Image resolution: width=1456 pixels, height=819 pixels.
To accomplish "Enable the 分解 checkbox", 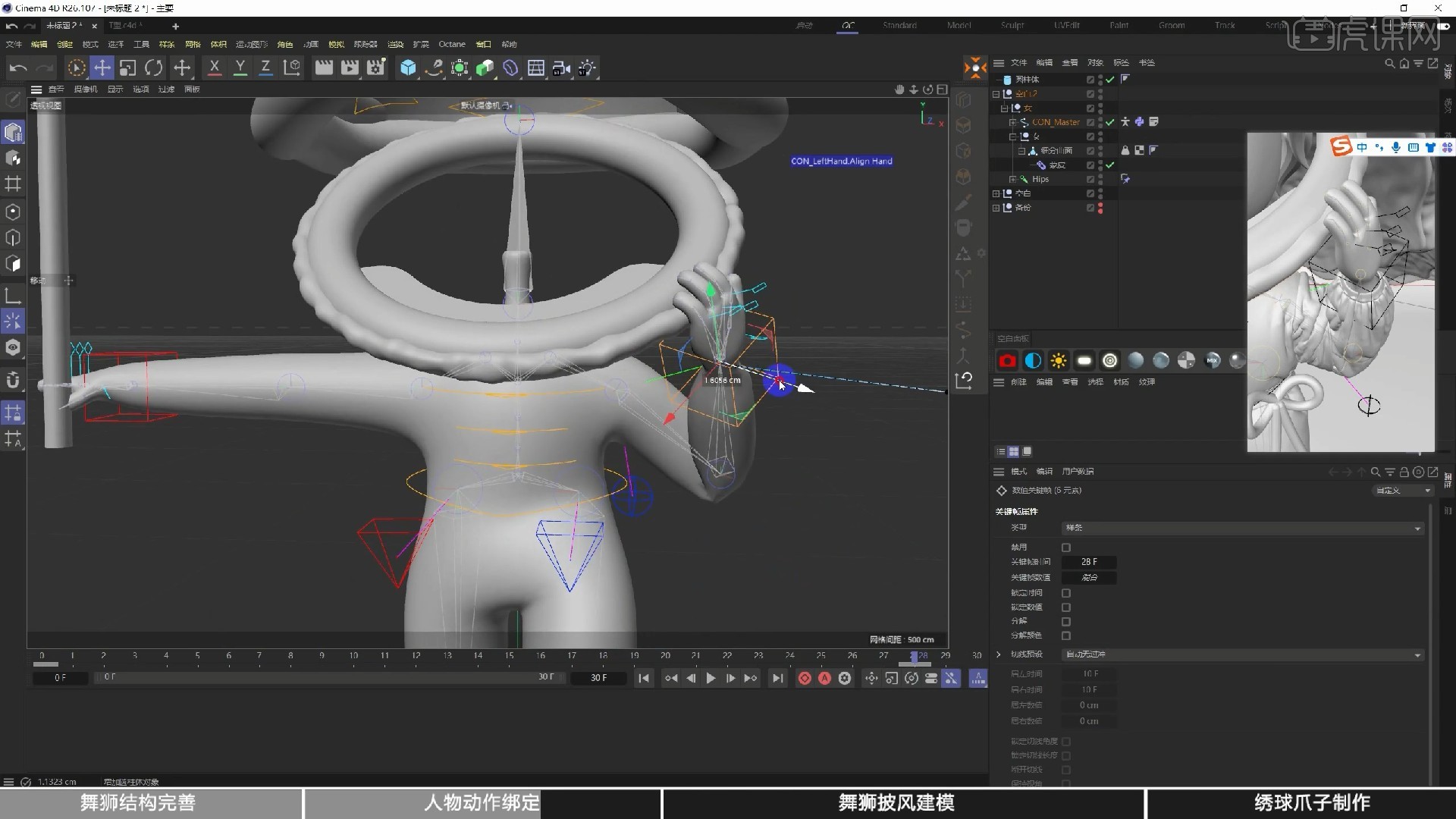I will [1066, 622].
